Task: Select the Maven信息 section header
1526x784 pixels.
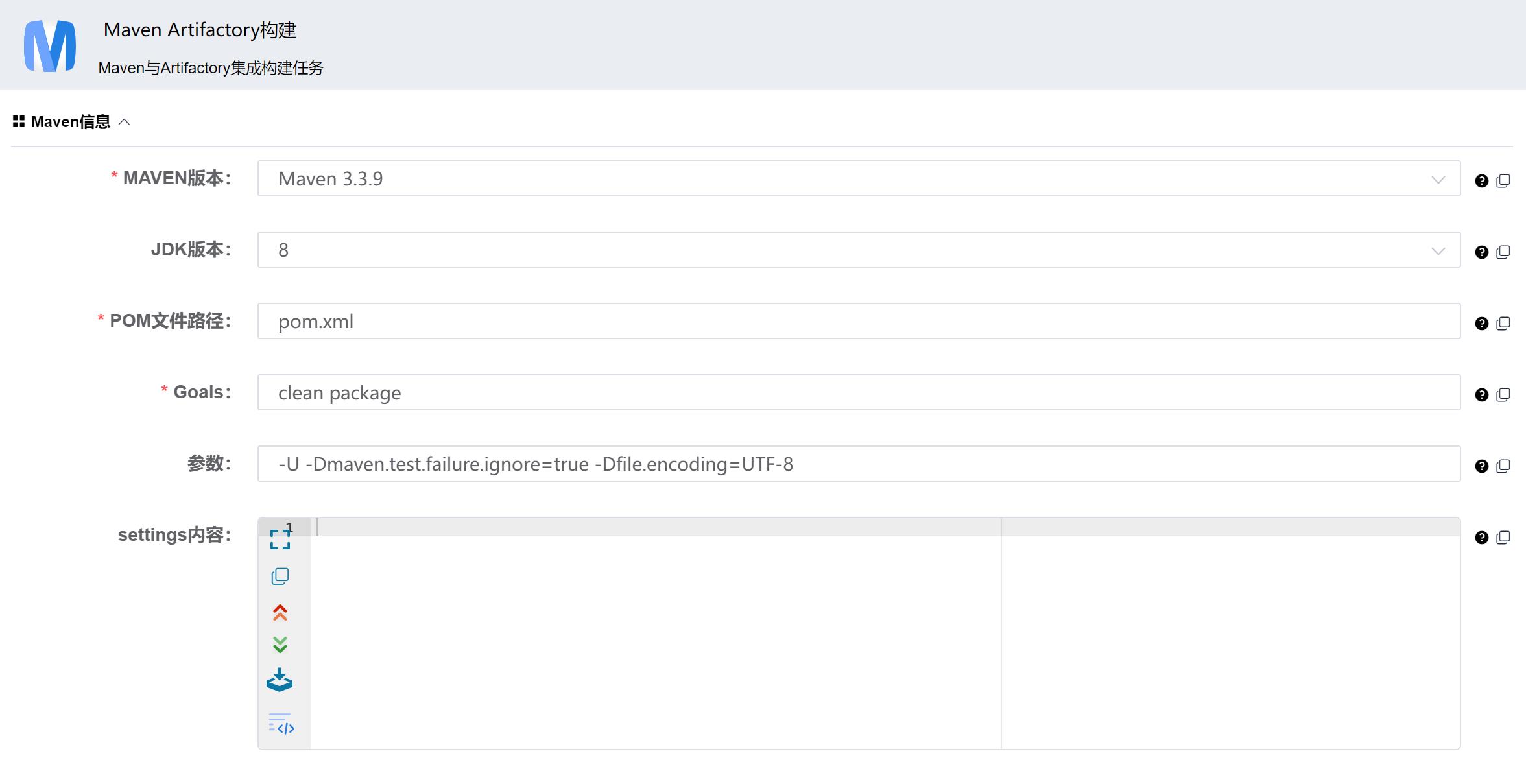Action: click(70, 122)
